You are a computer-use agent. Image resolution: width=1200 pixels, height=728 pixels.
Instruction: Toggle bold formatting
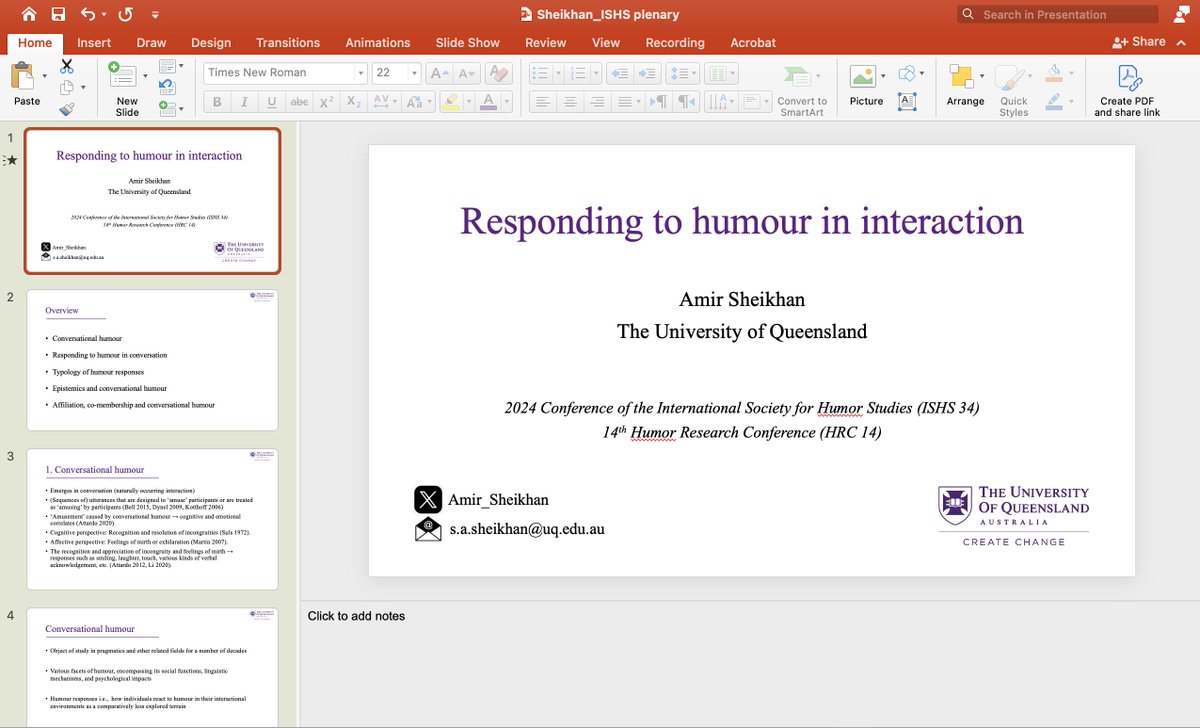216,101
